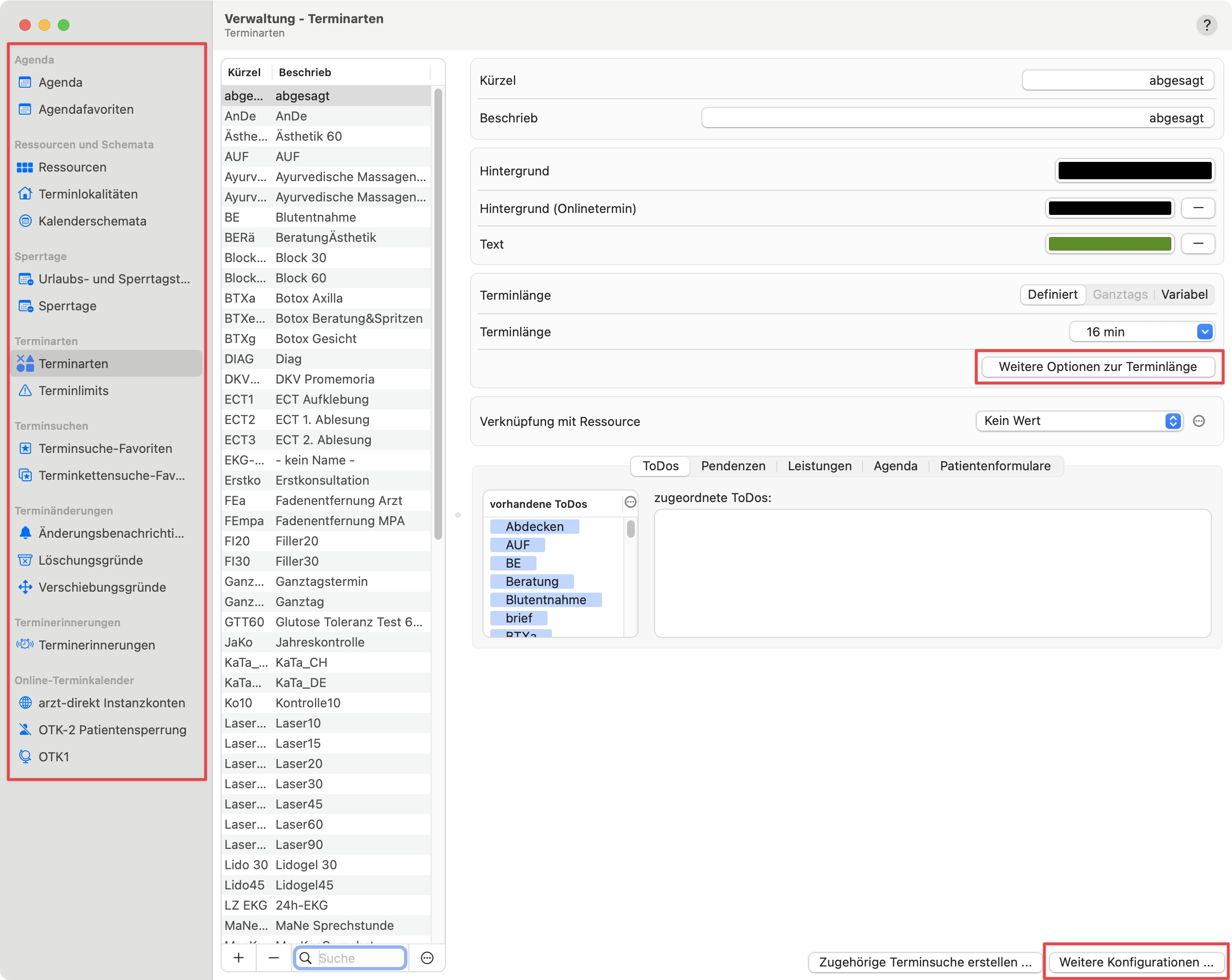Select the Fadenentfernung MPA row

click(x=326, y=521)
